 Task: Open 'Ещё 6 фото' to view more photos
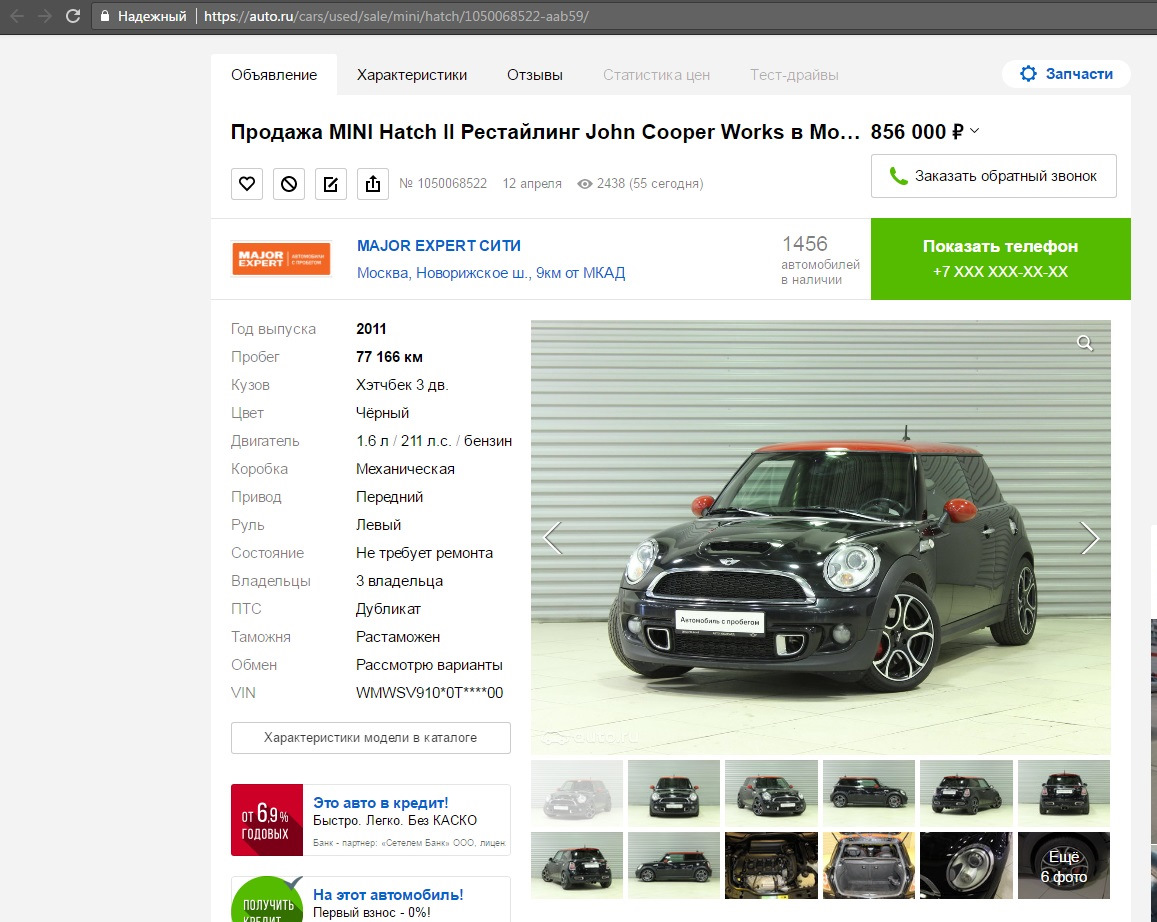[x=1063, y=865]
